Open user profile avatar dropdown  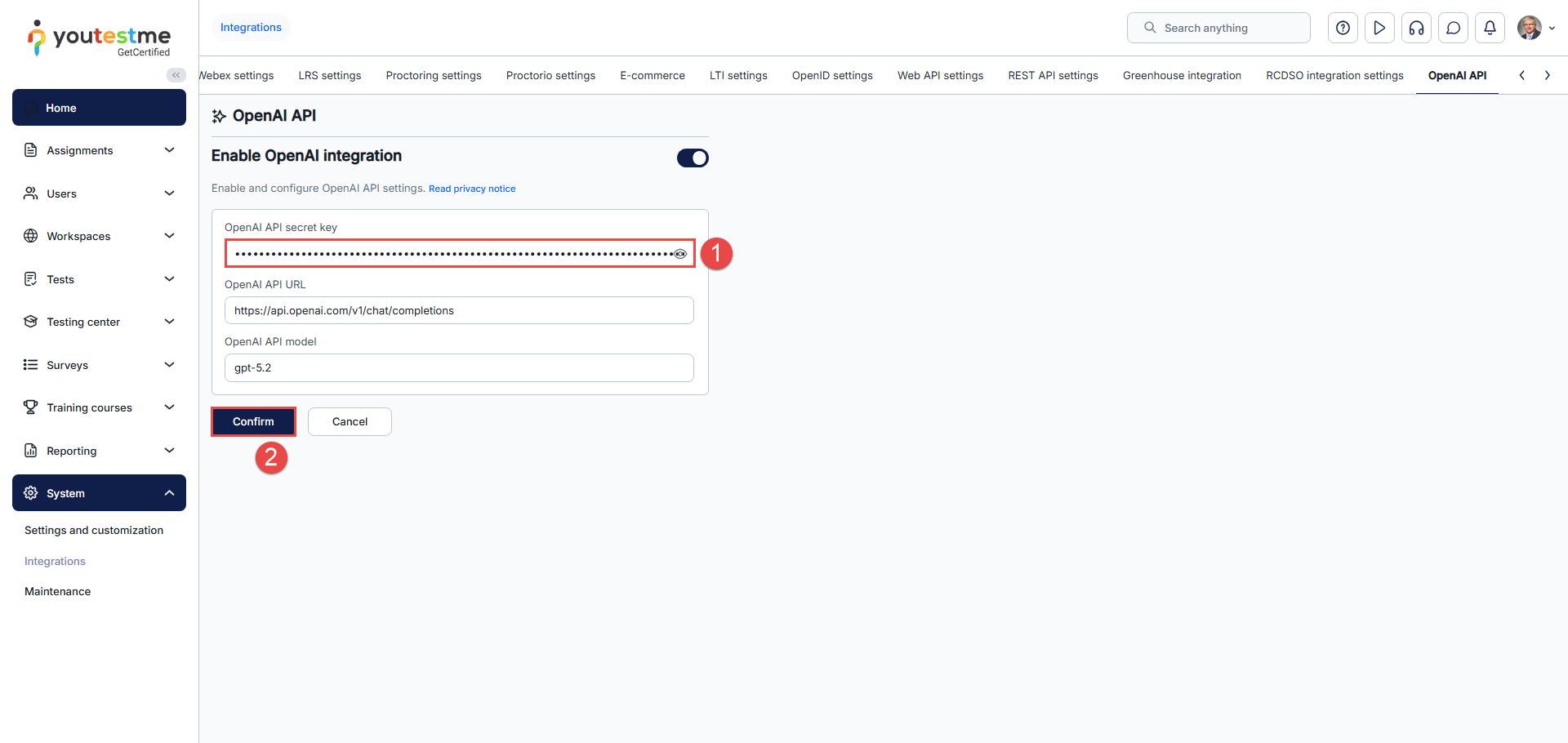pyautogui.click(x=1535, y=28)
